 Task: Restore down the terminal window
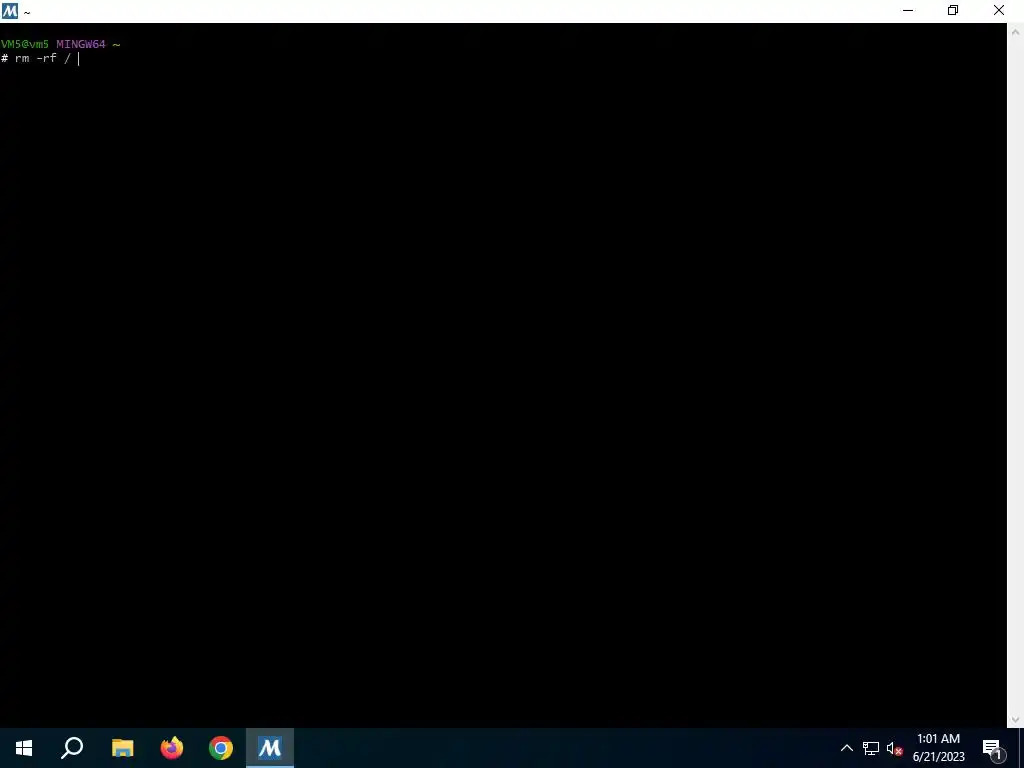953,10
